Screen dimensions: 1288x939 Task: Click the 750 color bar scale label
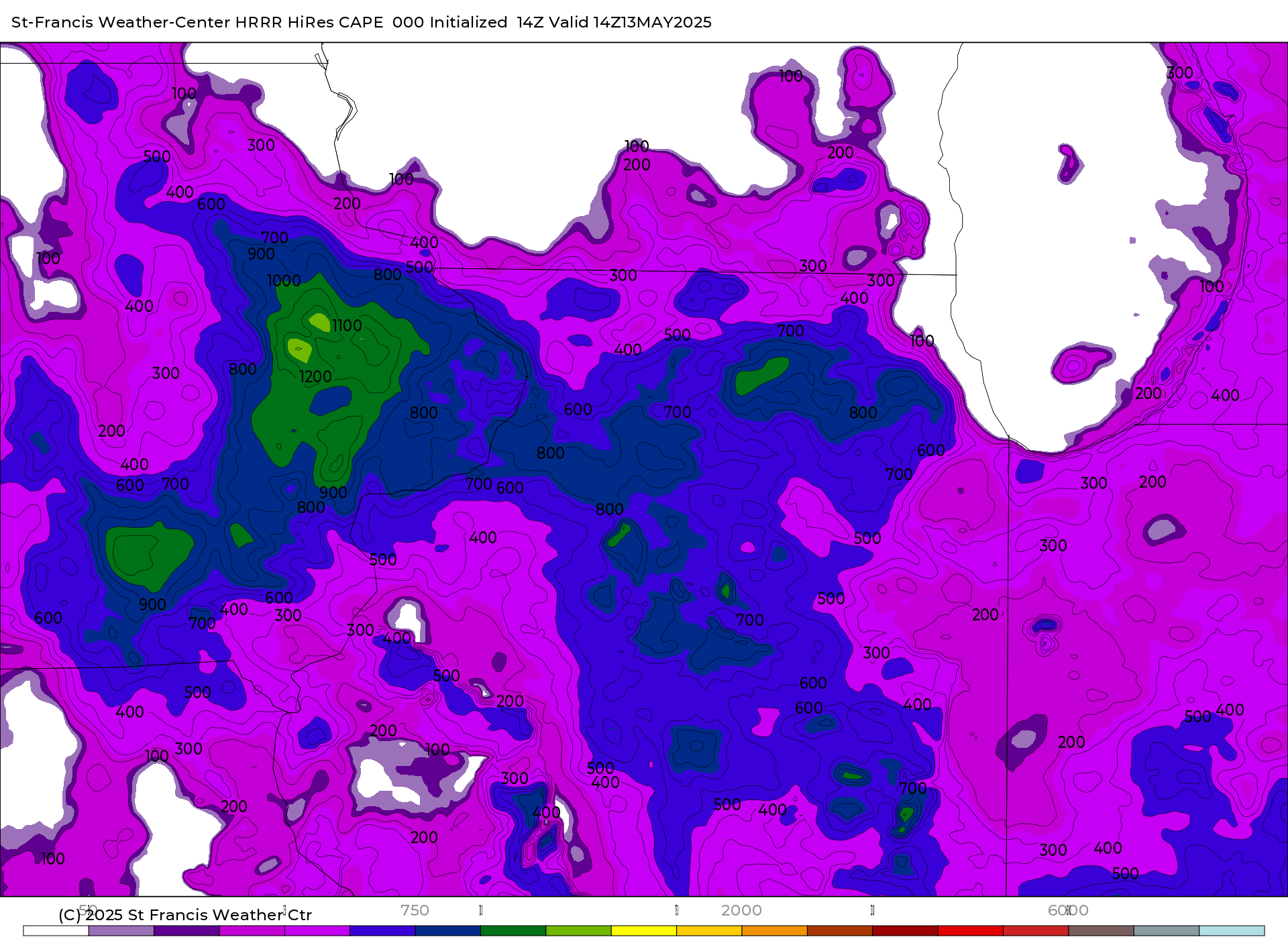click(x=415, y=910)
